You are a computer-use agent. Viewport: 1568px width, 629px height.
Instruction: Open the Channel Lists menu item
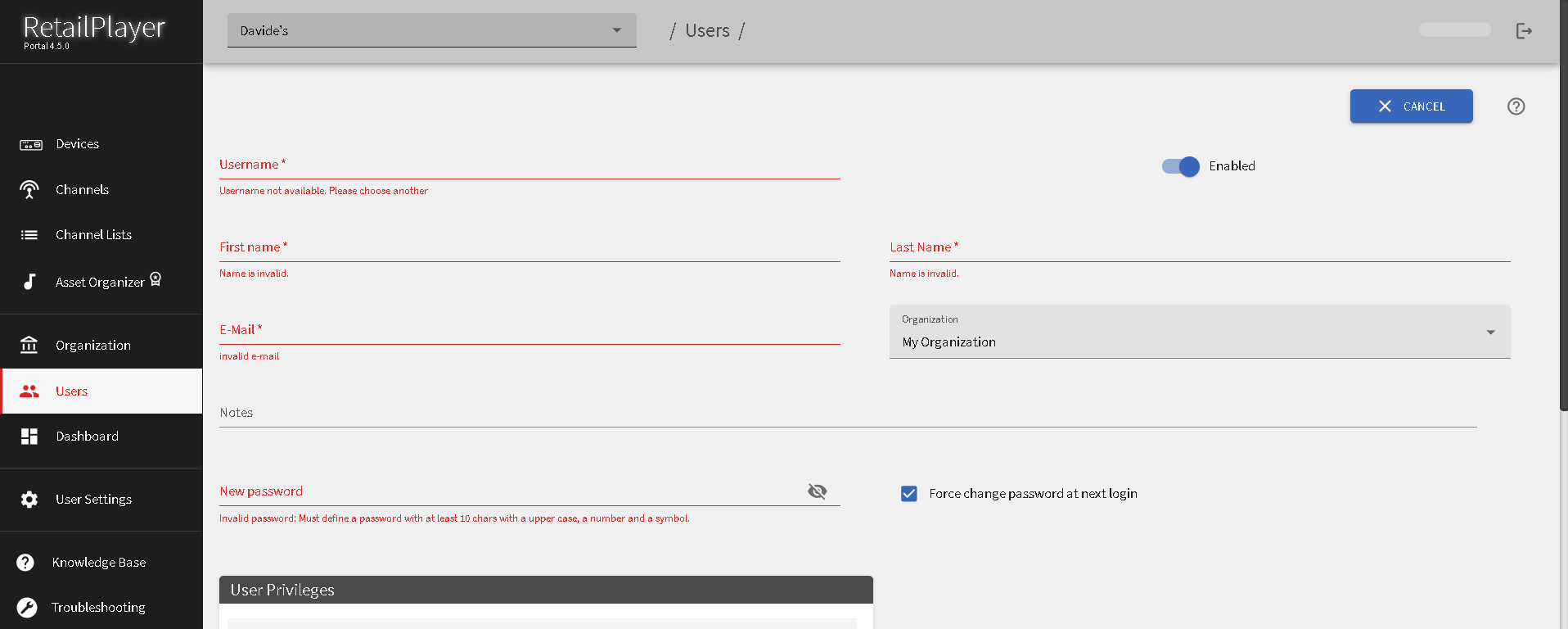[93, 235]
